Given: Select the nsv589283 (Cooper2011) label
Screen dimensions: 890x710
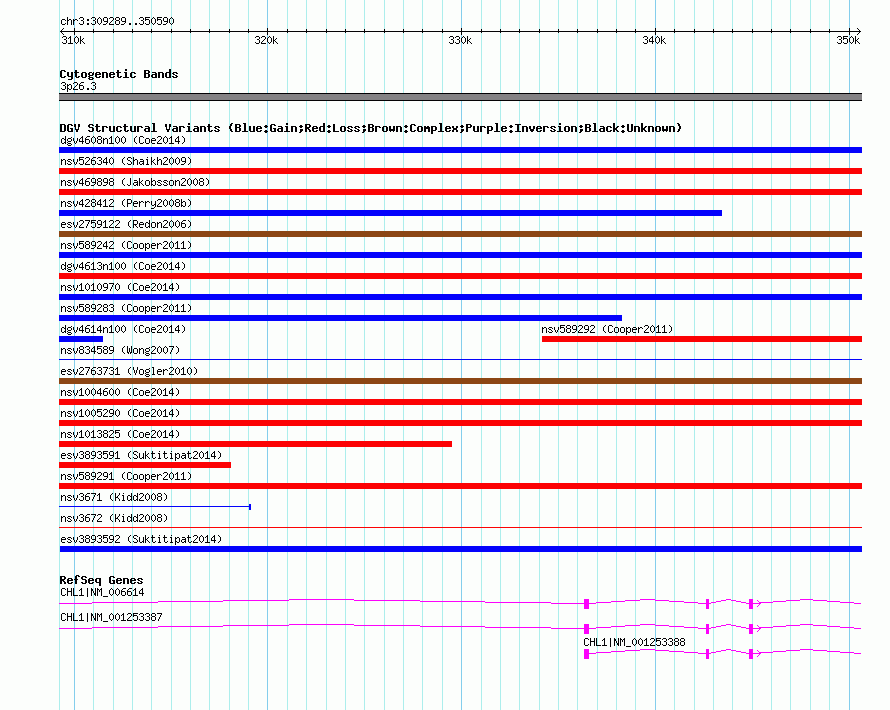Looking at the screenshot, I should (126, 308).
